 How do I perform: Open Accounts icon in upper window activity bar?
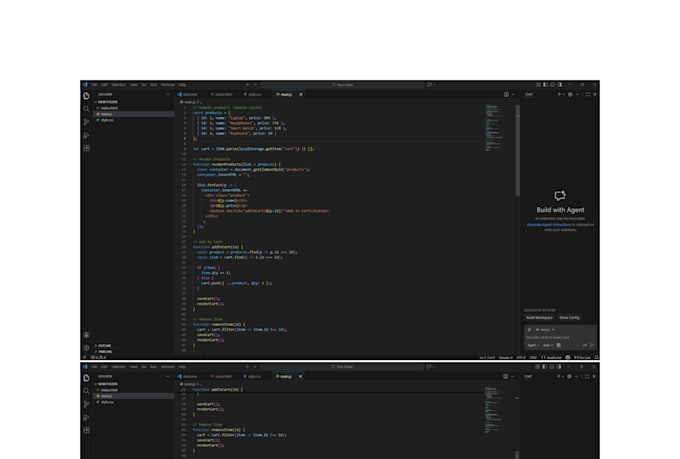click(86, 335)
